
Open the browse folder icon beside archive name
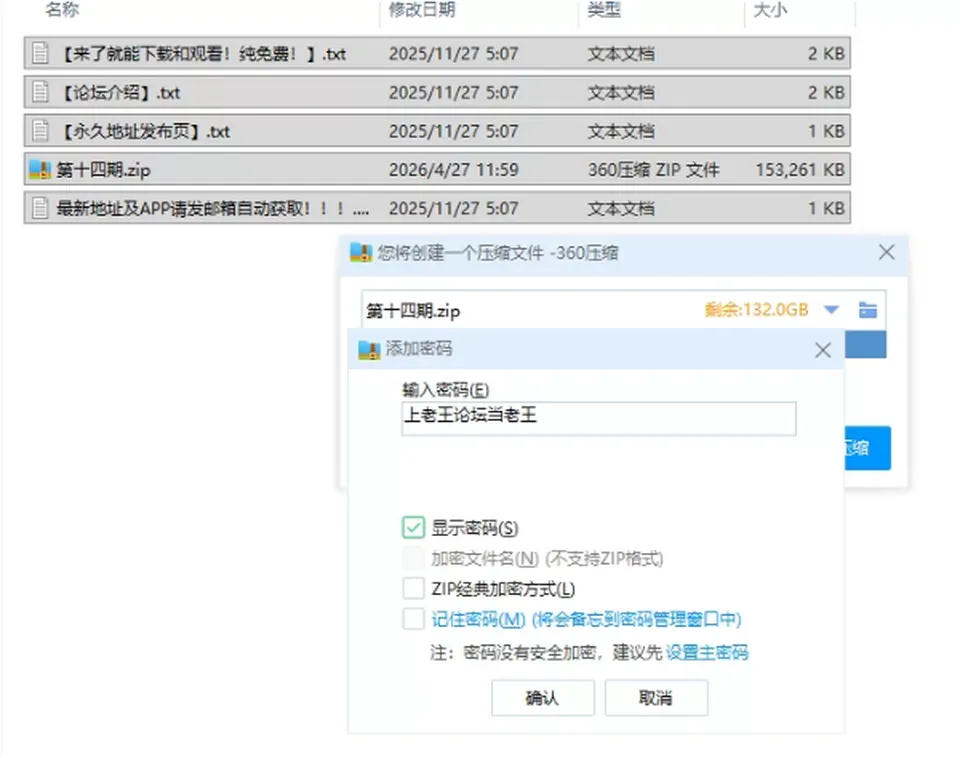click(x=868, y=310)
